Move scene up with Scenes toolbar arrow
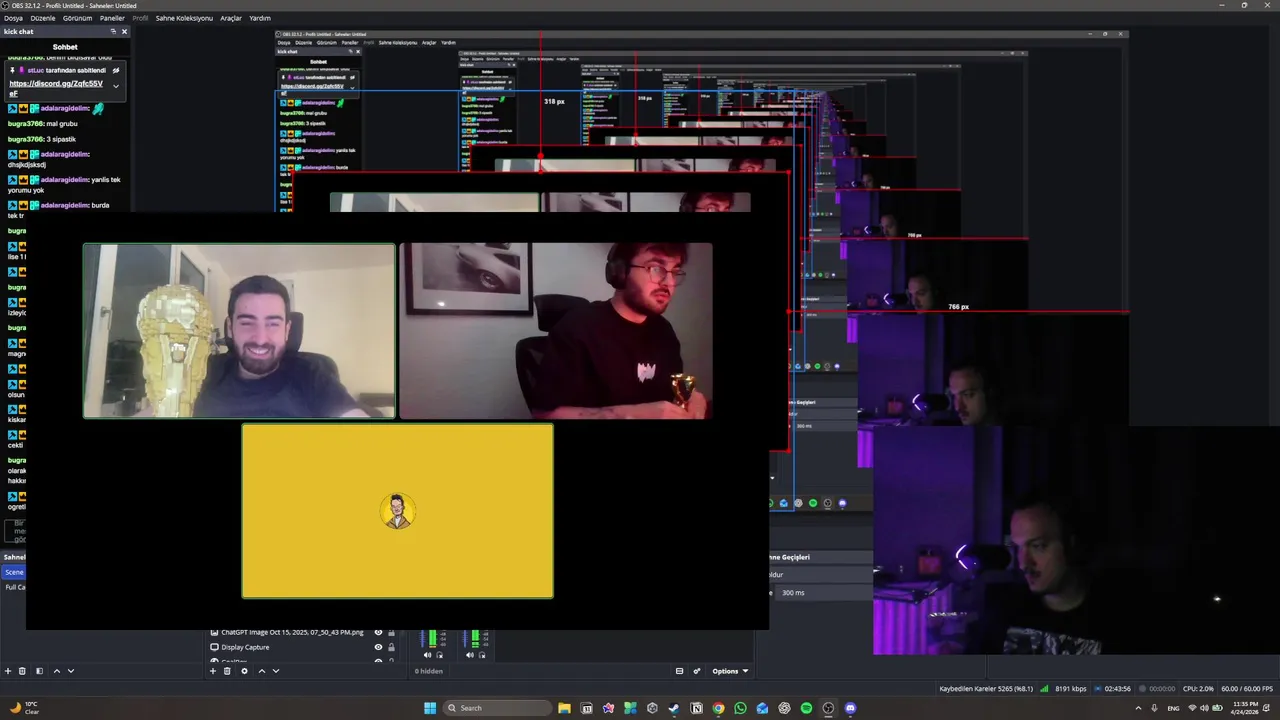This screenshot has width=1280, height=720. [56, 671]
